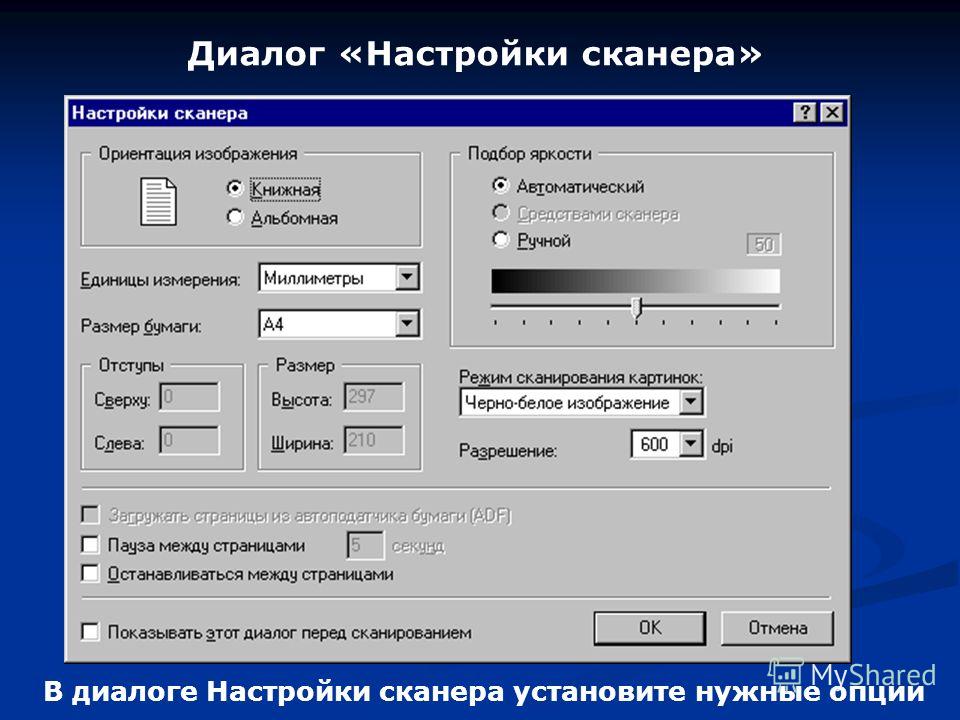Viewport: 960px width, 720px height.
Task: Click the Настройки сканера title bar text
Action: pyautogui.click(x=160, y=113)
